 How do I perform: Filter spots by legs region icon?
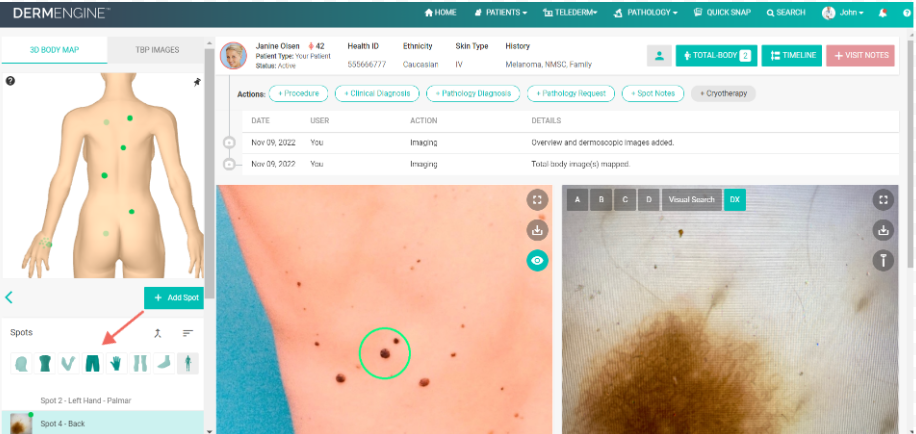pyautogui.click(x=140, y=363)
